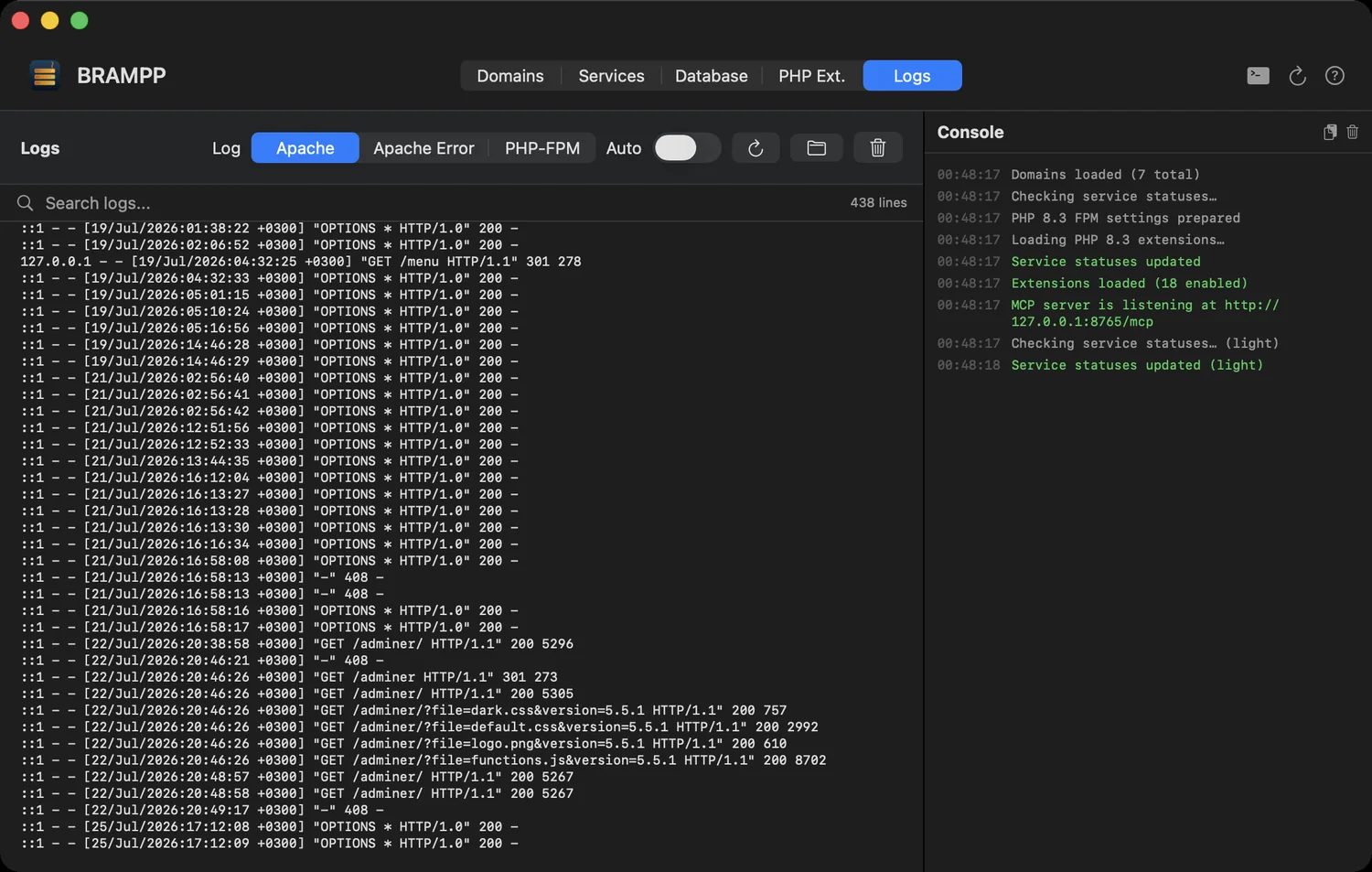Switch to the Services tab
This screenshot has width=1372, height=872.
[611, 76]
